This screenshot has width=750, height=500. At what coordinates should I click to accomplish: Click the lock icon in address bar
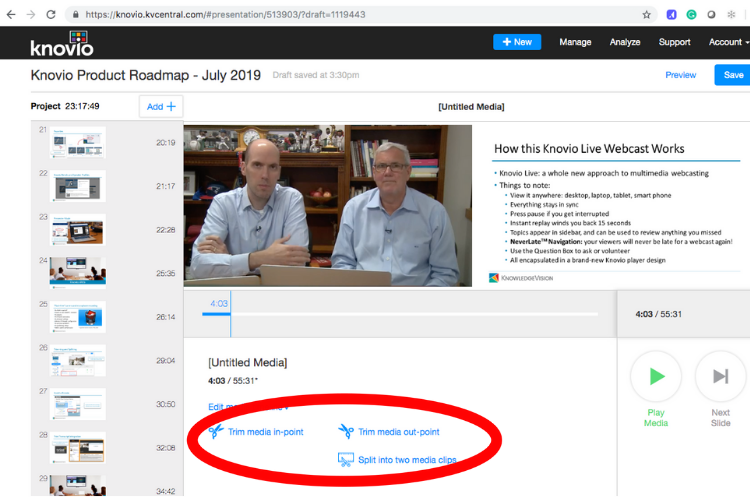pyautogui.click(x=76, y=14)
